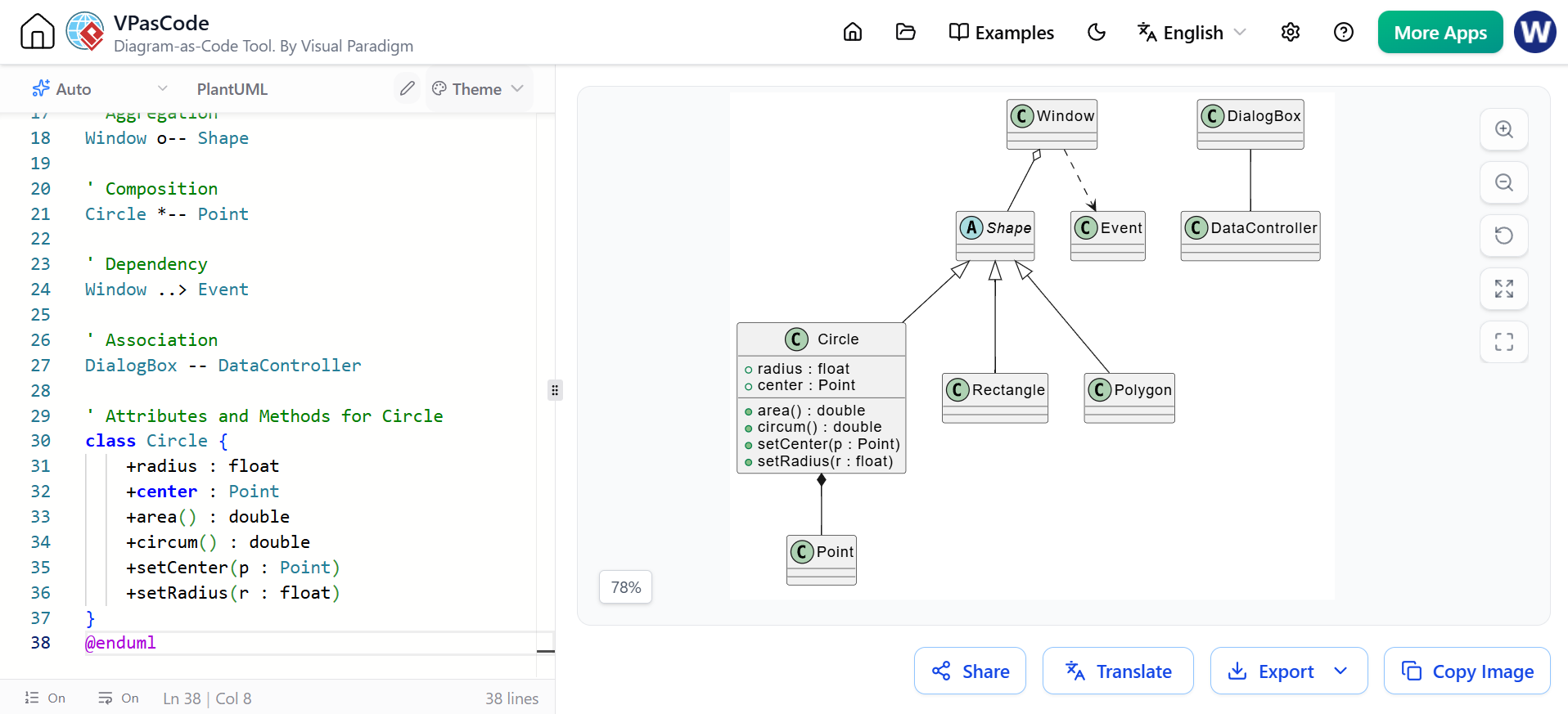Open the W user avatar
Screen dimensions: 1568x714
tap(1535, 32)
